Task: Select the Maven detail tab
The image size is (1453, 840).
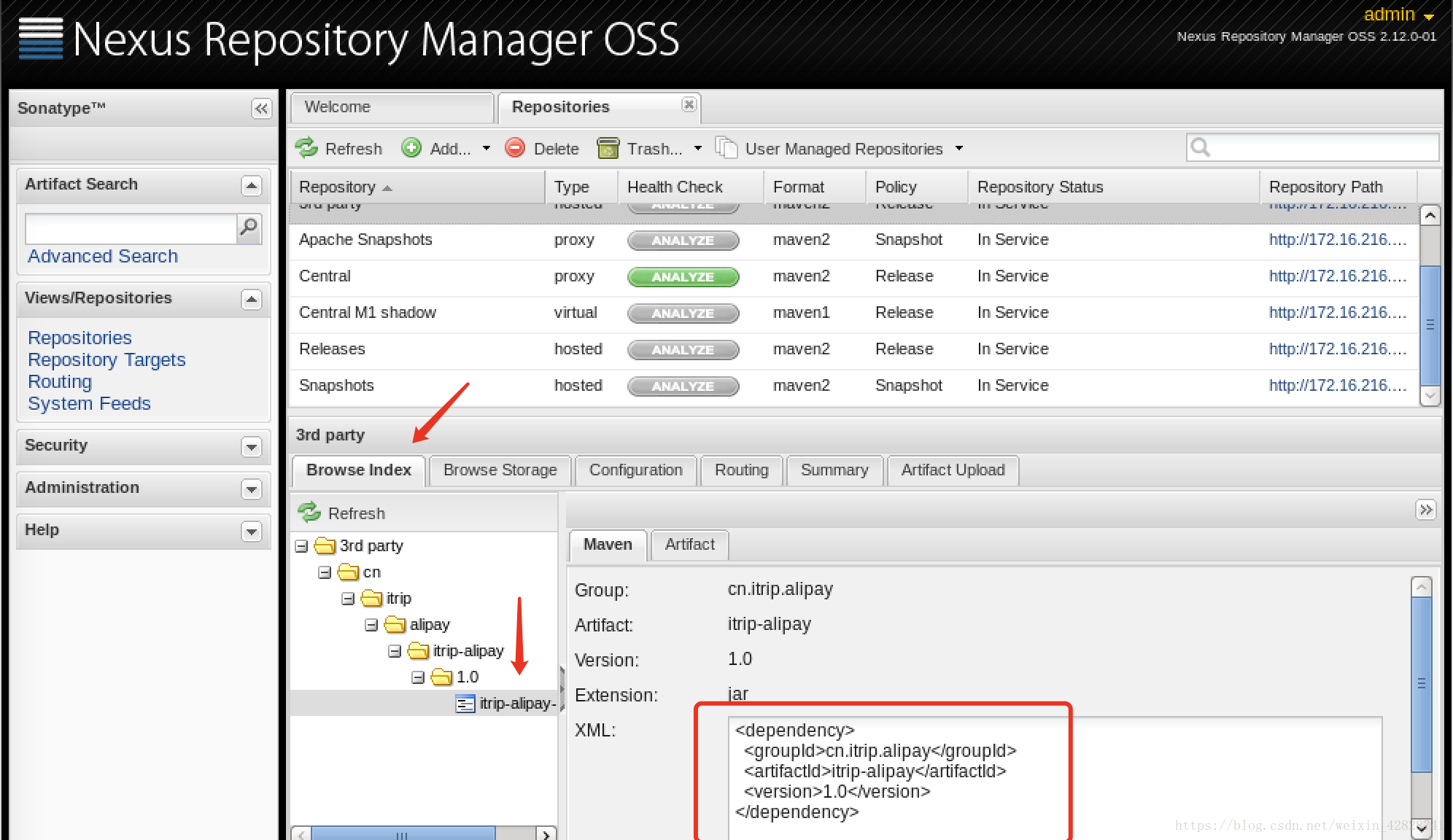Action: [608, 545]
